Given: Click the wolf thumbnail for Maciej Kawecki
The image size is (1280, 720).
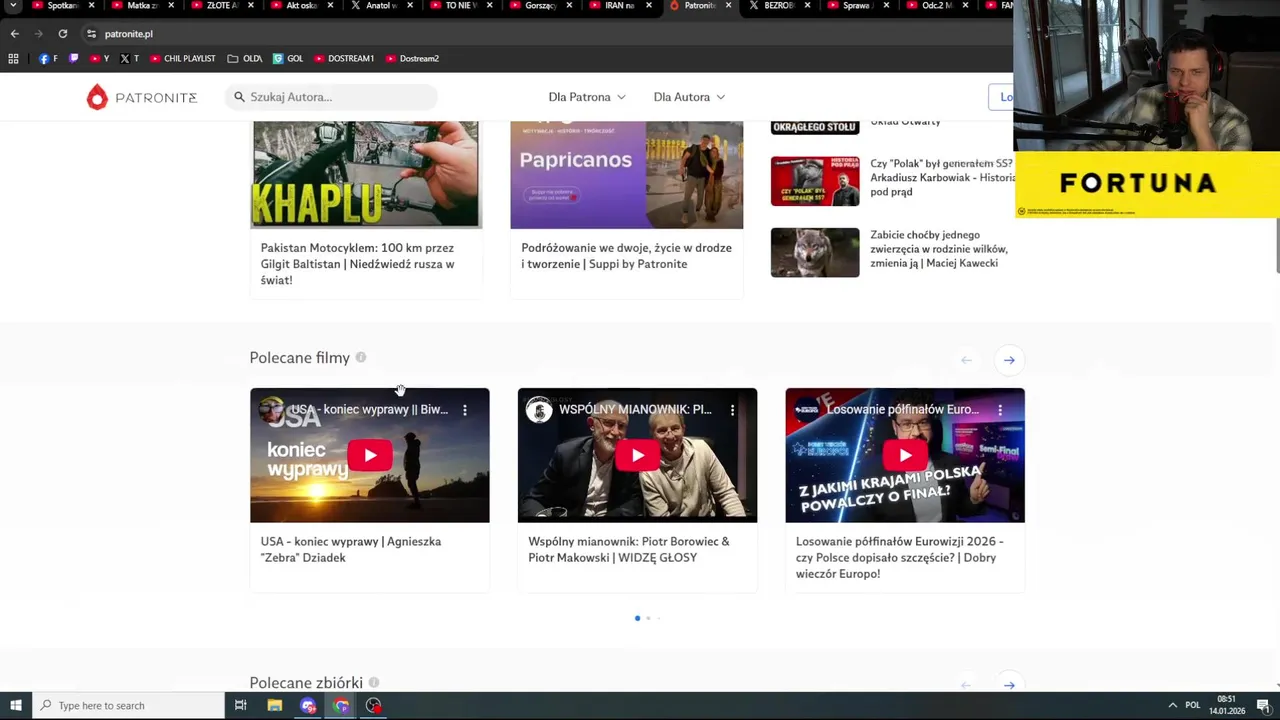Looking at the screenshot, I should [x=815, y=252].
